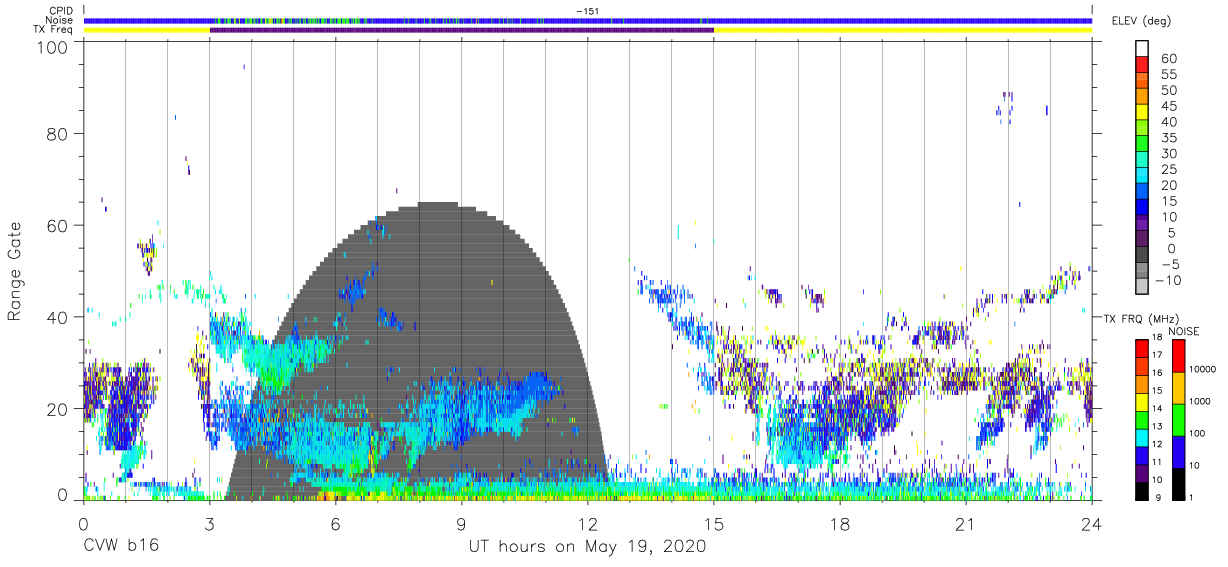Click the -10 label on the ELEV colorbar
This screenshot has width=1228, height=567.
(1168, 280)
